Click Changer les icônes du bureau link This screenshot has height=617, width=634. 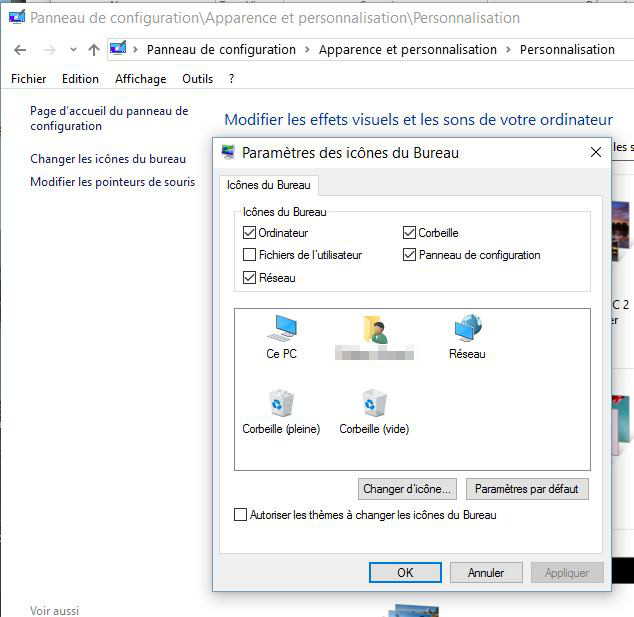click(x=108, y=159)
